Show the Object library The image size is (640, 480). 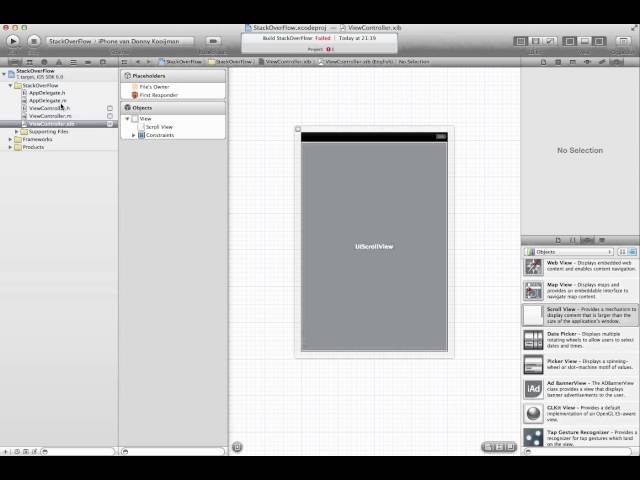(x=587, y=240)
